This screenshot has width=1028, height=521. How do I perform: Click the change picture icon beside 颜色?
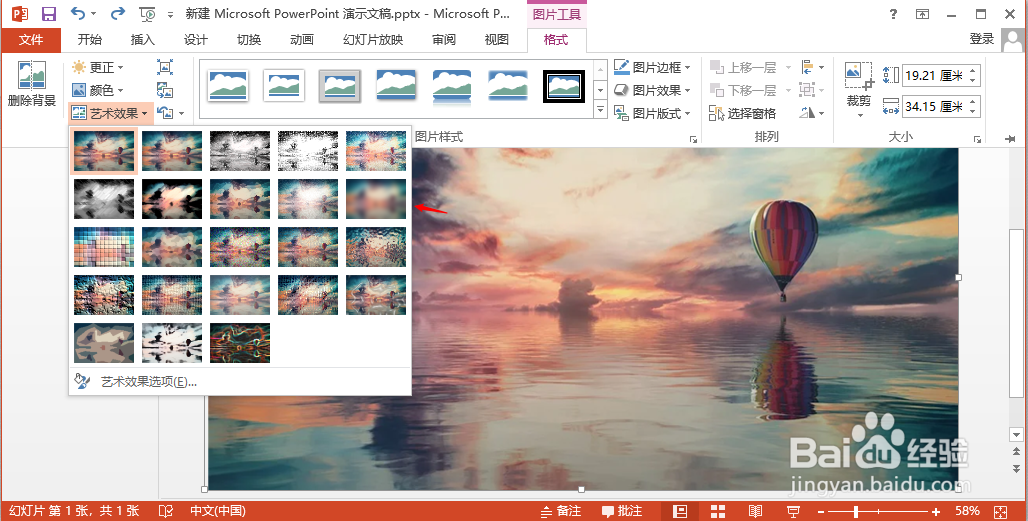pyautogui.click(x=165, y=90)
